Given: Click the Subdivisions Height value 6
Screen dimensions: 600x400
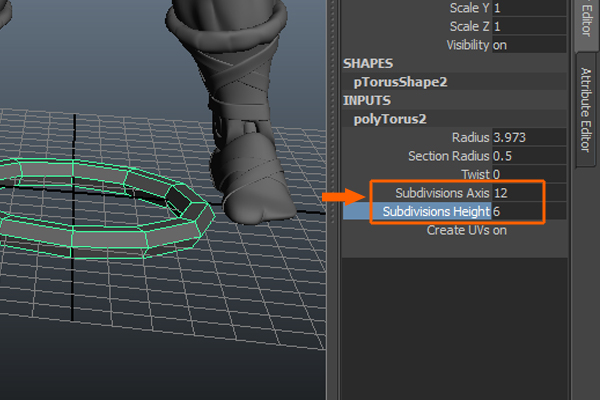Looking at the screenshot, I should 529,212.
